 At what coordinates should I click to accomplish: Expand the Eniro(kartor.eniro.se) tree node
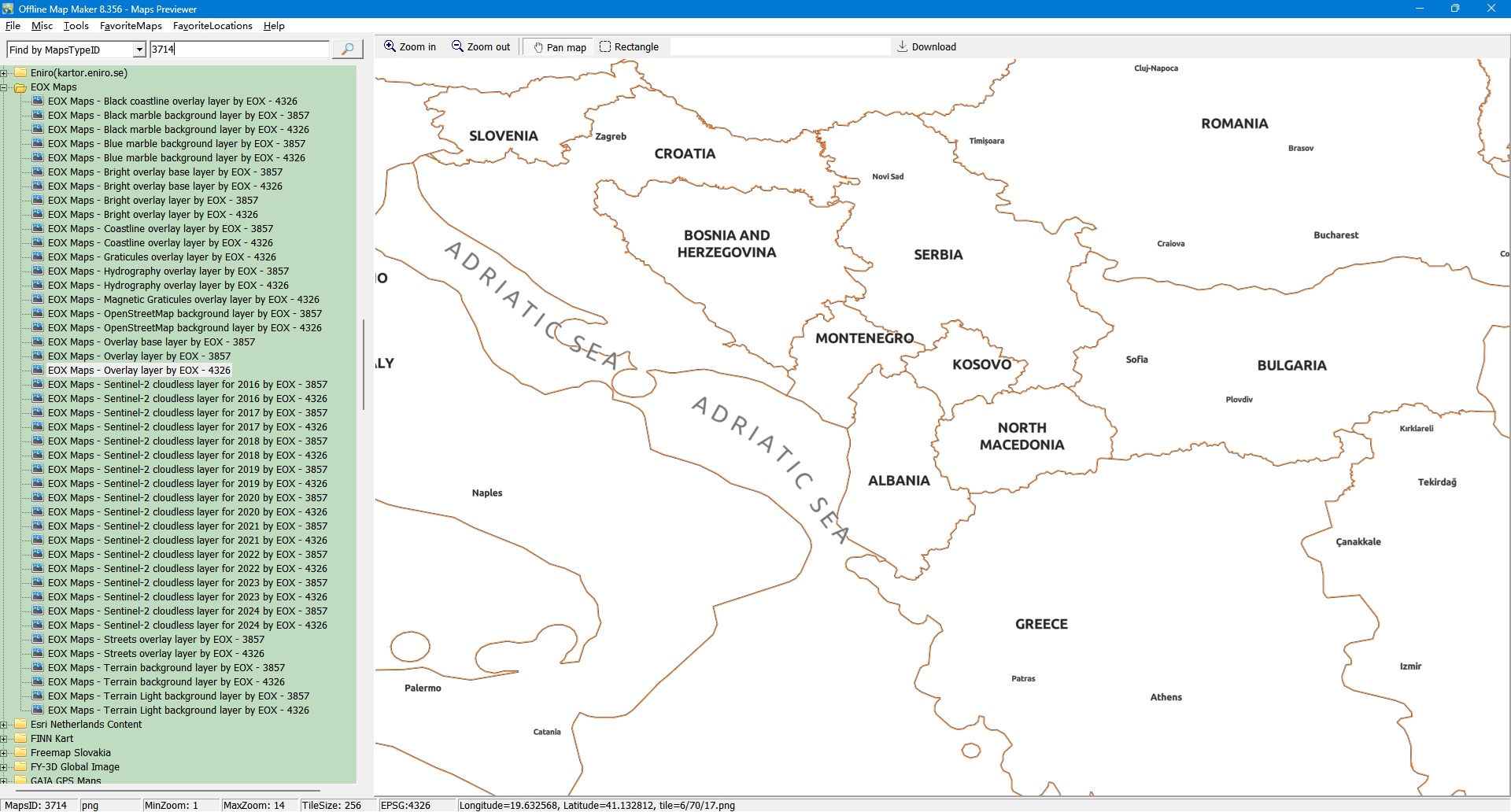point(4,73)
